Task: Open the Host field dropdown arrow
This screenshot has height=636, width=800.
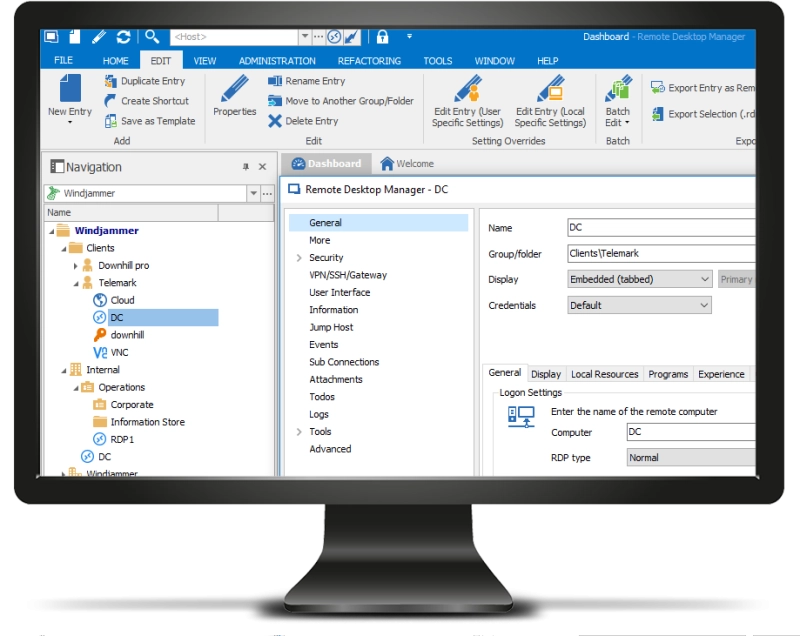Action: [x=305, y=36]
